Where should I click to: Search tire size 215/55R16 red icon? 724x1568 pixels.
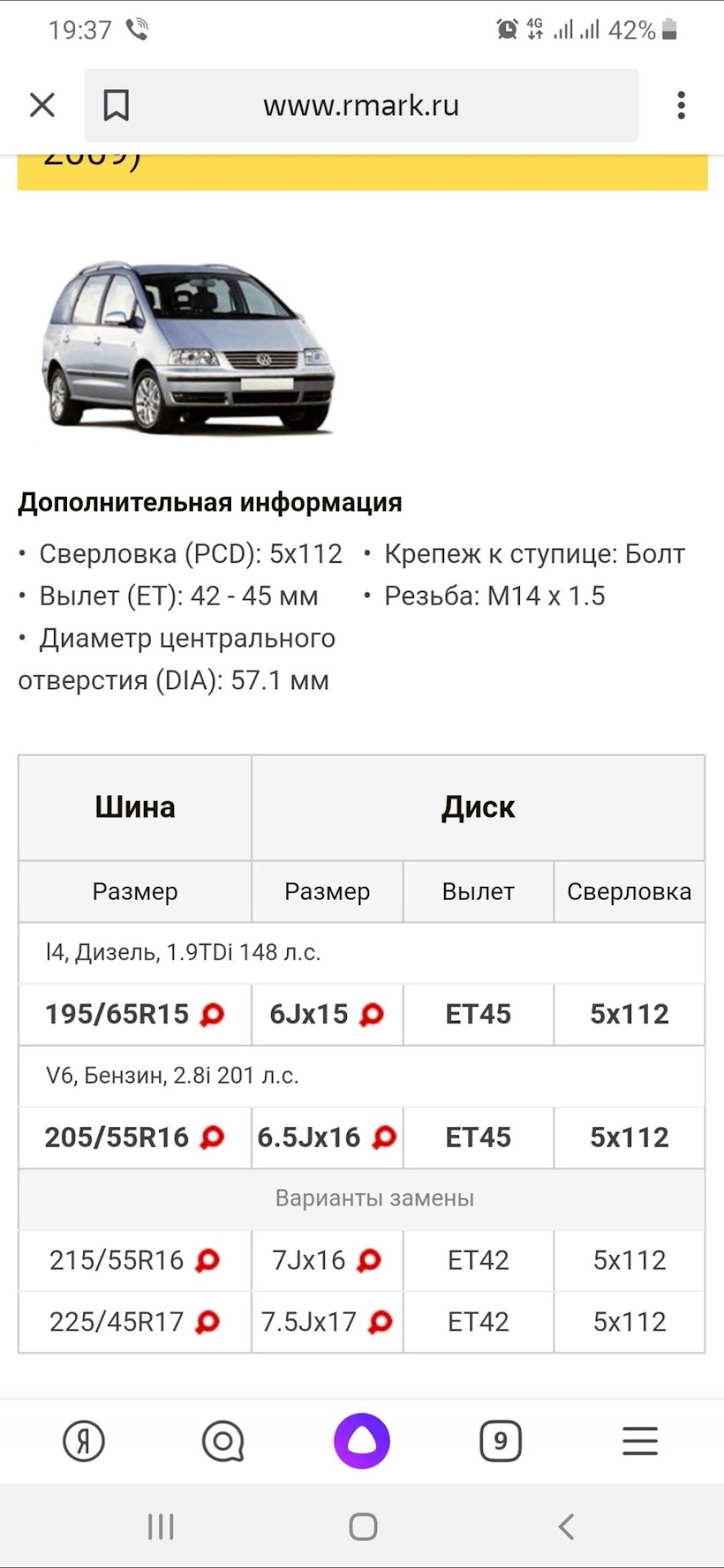point(207,1260)
